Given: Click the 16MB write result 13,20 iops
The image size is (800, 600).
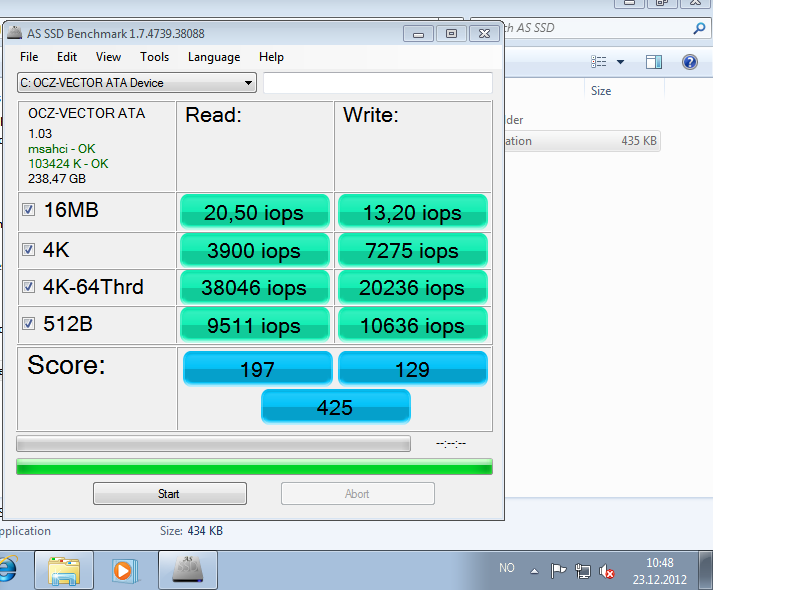Looking at the screenshot, I should 413,211.
